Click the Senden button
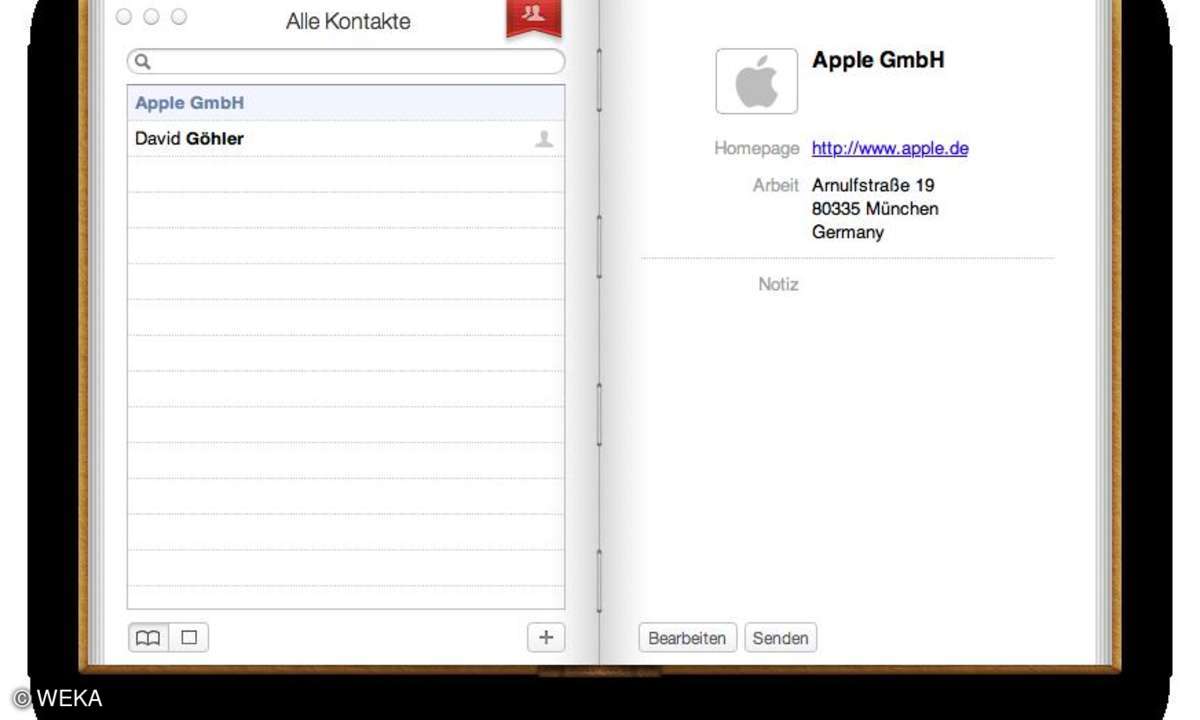The height and width of the screenshot is (720, 1200). click(781, 638)
